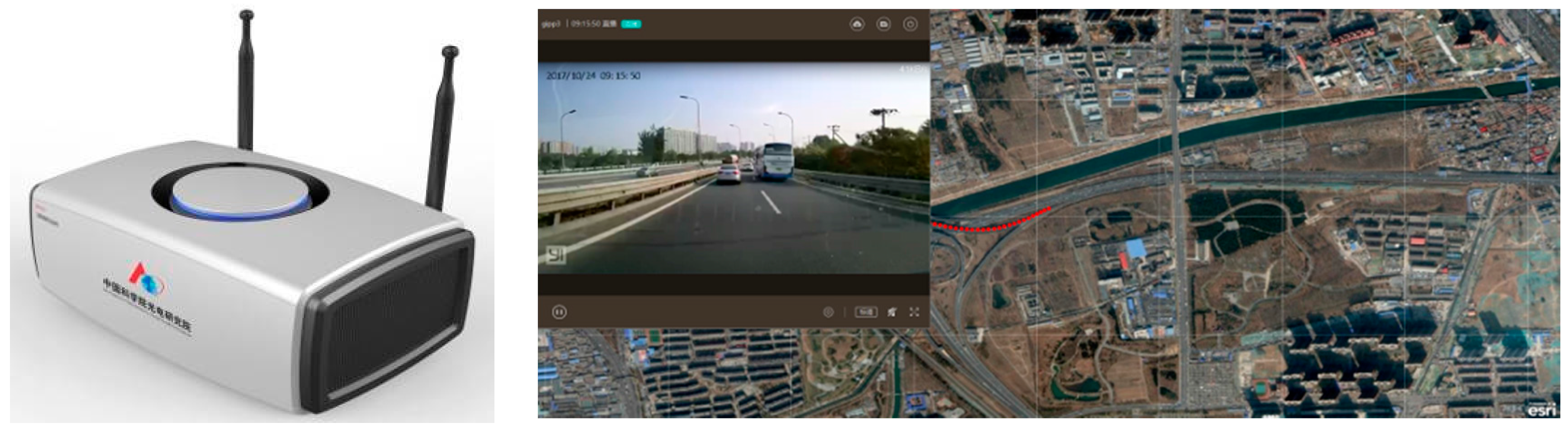The height and width of the screenshot is (432, 1568).
Task: Click the dashcam video frame
Action: 734,168
